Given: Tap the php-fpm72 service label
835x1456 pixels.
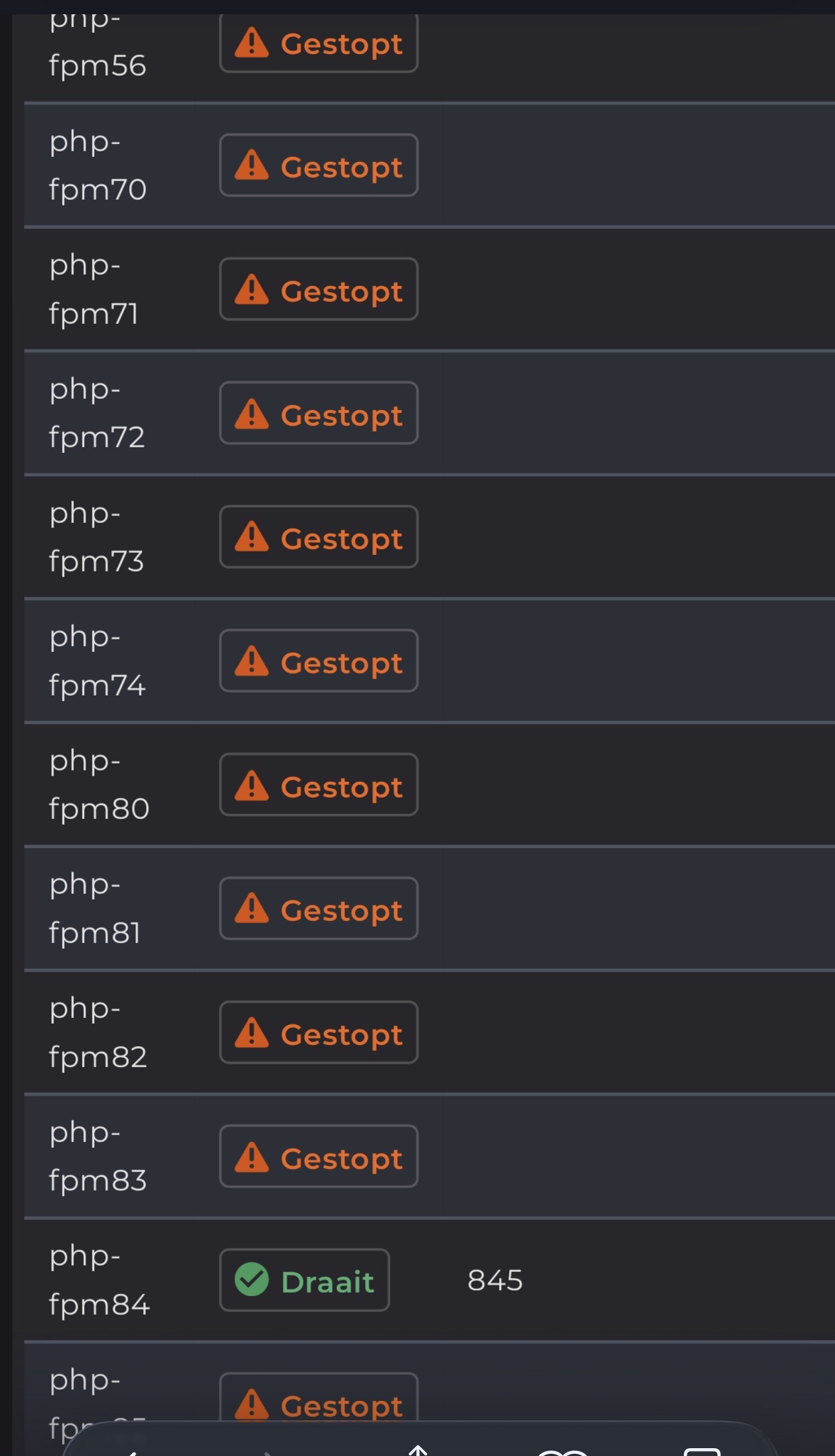Looking at the screenshot, I should click(x=96, y=413).
